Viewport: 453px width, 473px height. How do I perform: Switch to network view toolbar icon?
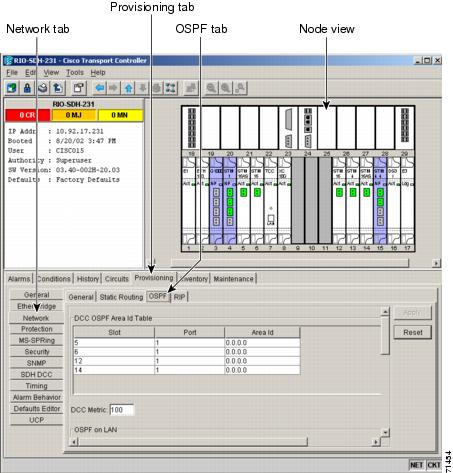click(x=171, y=88)
